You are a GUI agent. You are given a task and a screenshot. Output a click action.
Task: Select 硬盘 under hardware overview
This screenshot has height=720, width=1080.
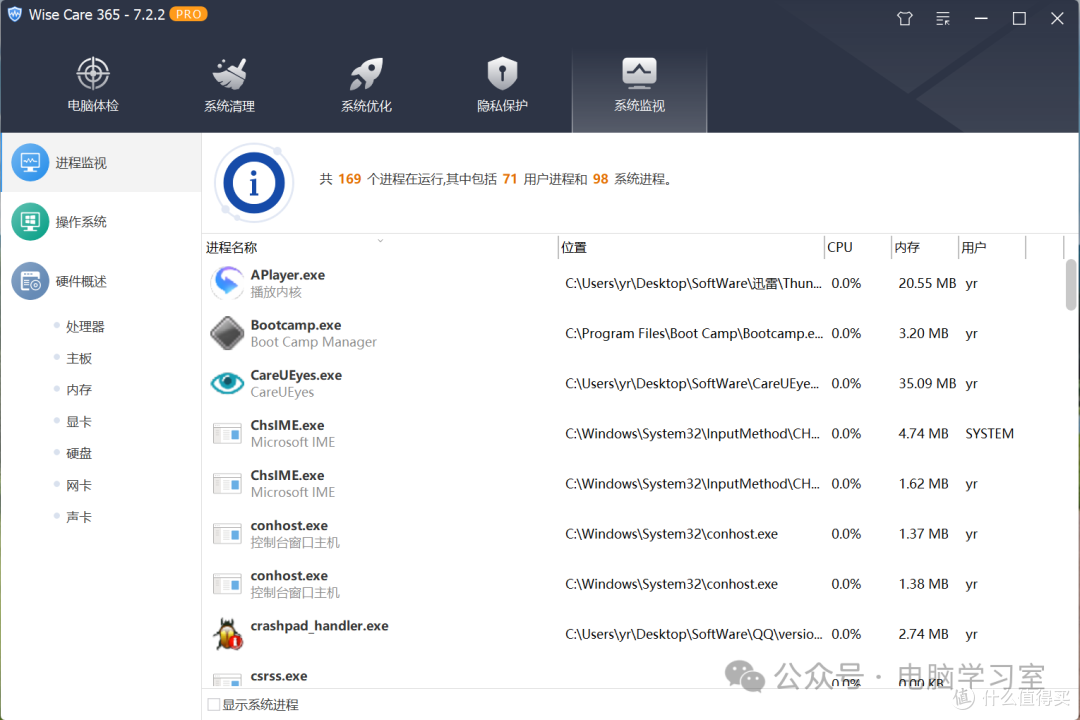point(79,453)
